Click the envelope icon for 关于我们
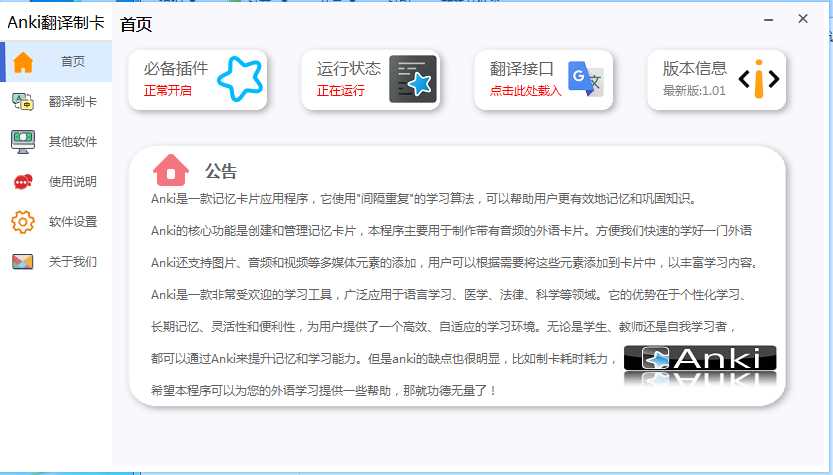This screenshot has height=475, width=833. click(x=23, y=261)
